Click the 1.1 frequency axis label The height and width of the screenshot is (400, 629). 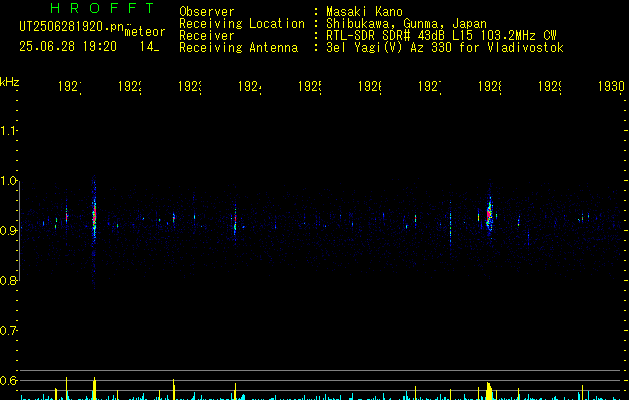point(8,130)
